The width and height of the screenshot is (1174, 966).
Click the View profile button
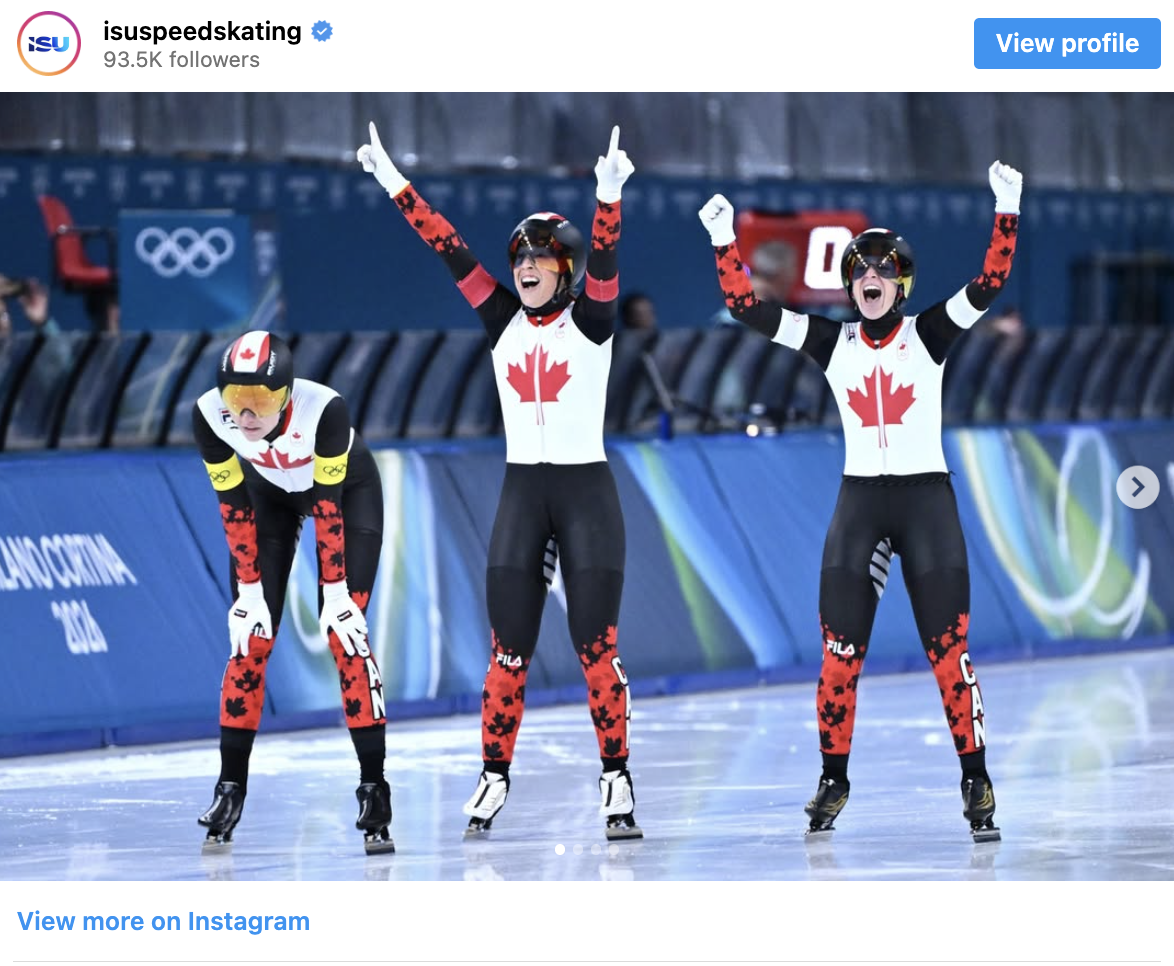[x=1067, y=43]
